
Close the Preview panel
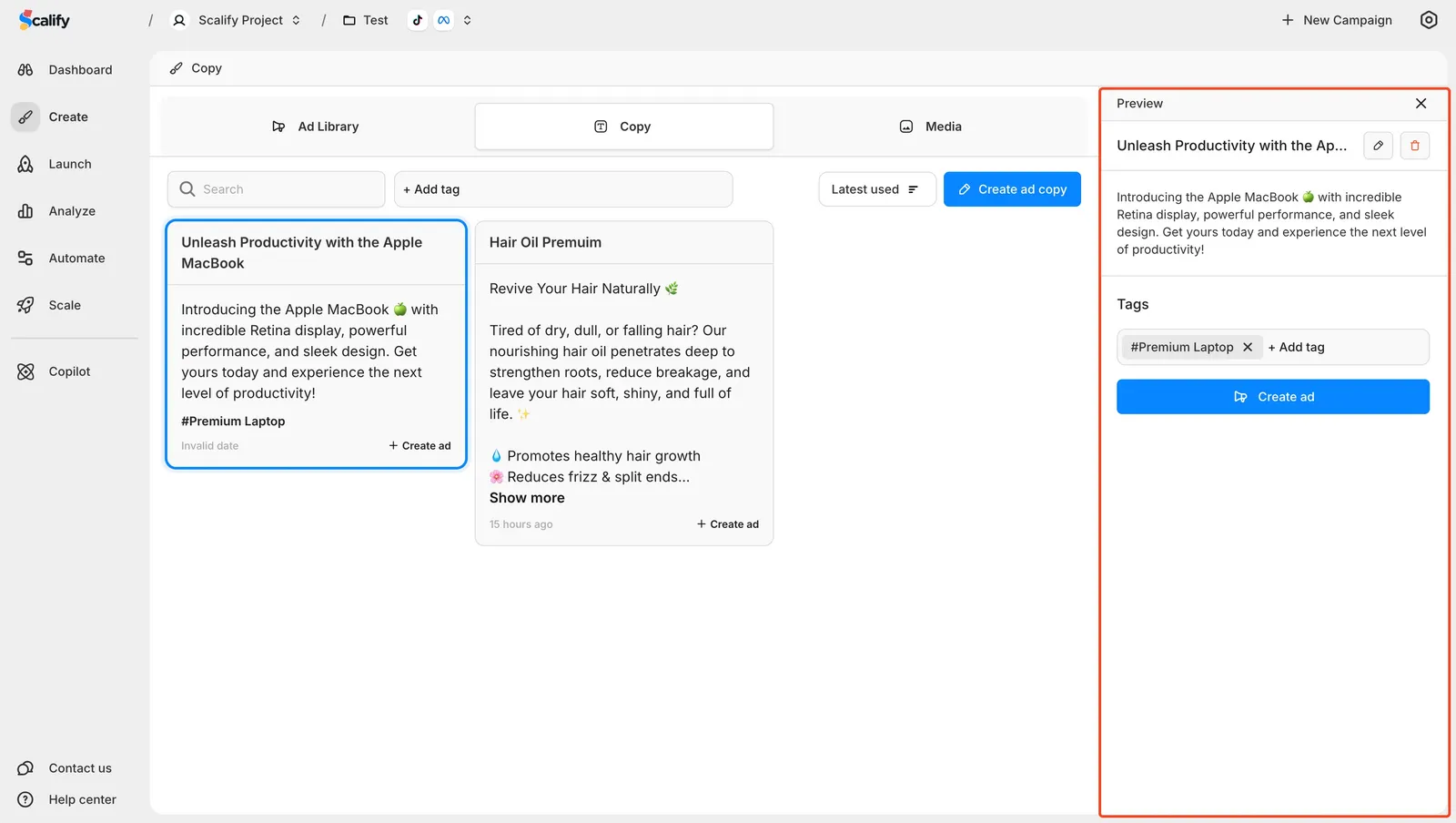pos(1421,104)
